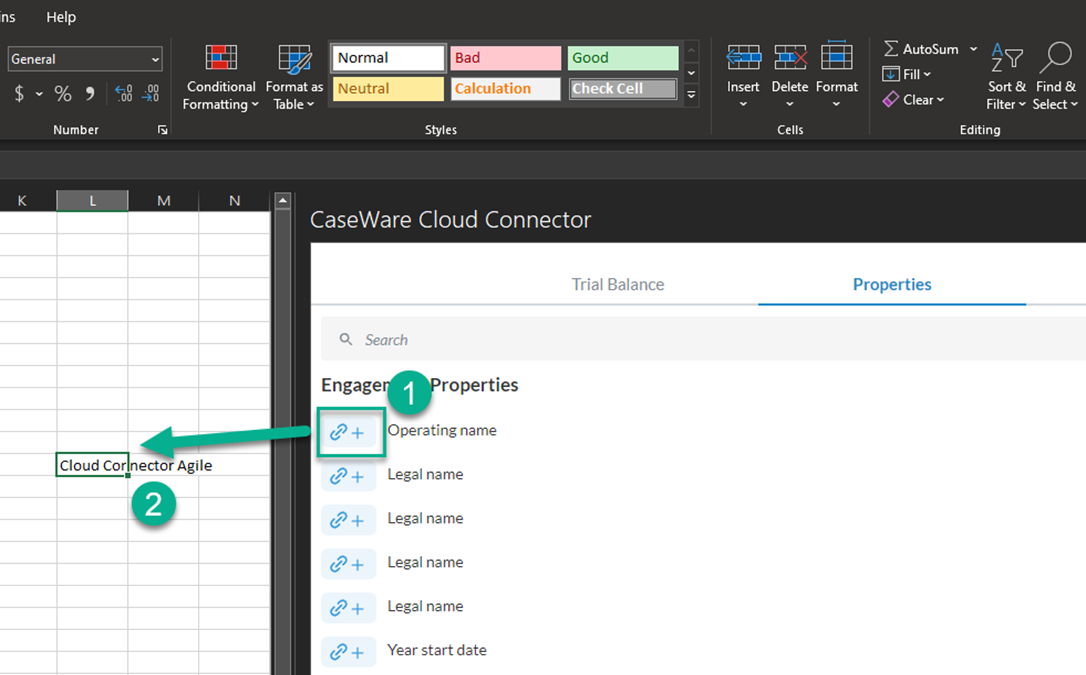Switch to the Properties tab
1086x675 pixels.
(x=891, y=285)
